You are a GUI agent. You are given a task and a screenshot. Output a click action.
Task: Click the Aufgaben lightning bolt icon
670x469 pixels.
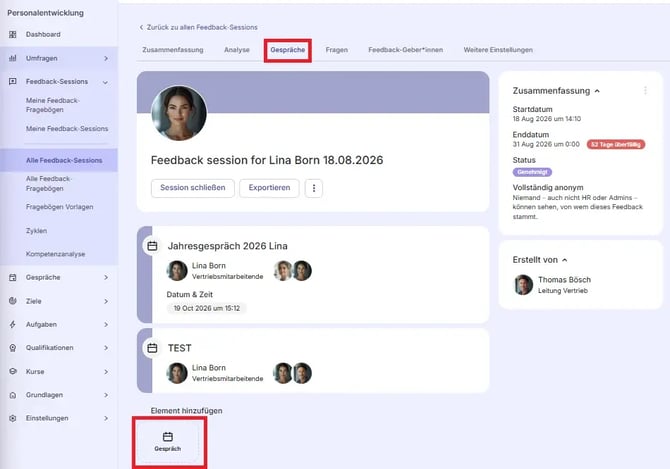pyautogui.click(x=13, y=325)
